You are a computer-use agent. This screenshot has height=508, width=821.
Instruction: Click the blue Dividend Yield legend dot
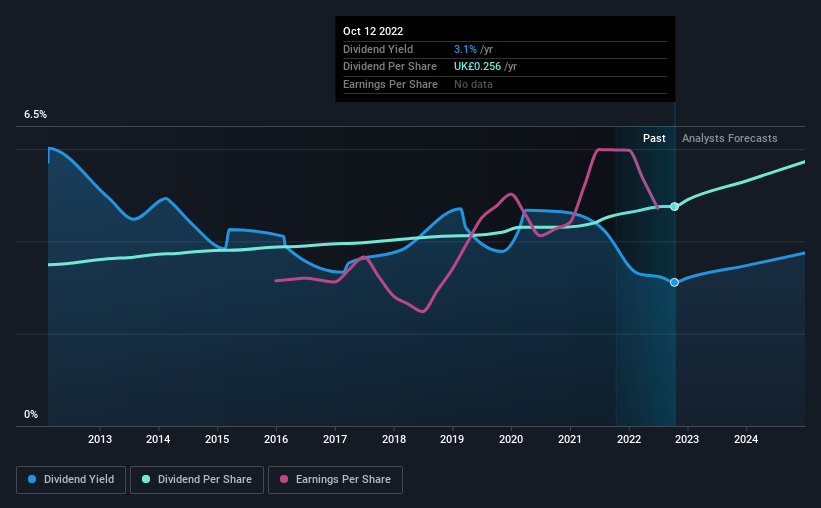click(32, 479)
